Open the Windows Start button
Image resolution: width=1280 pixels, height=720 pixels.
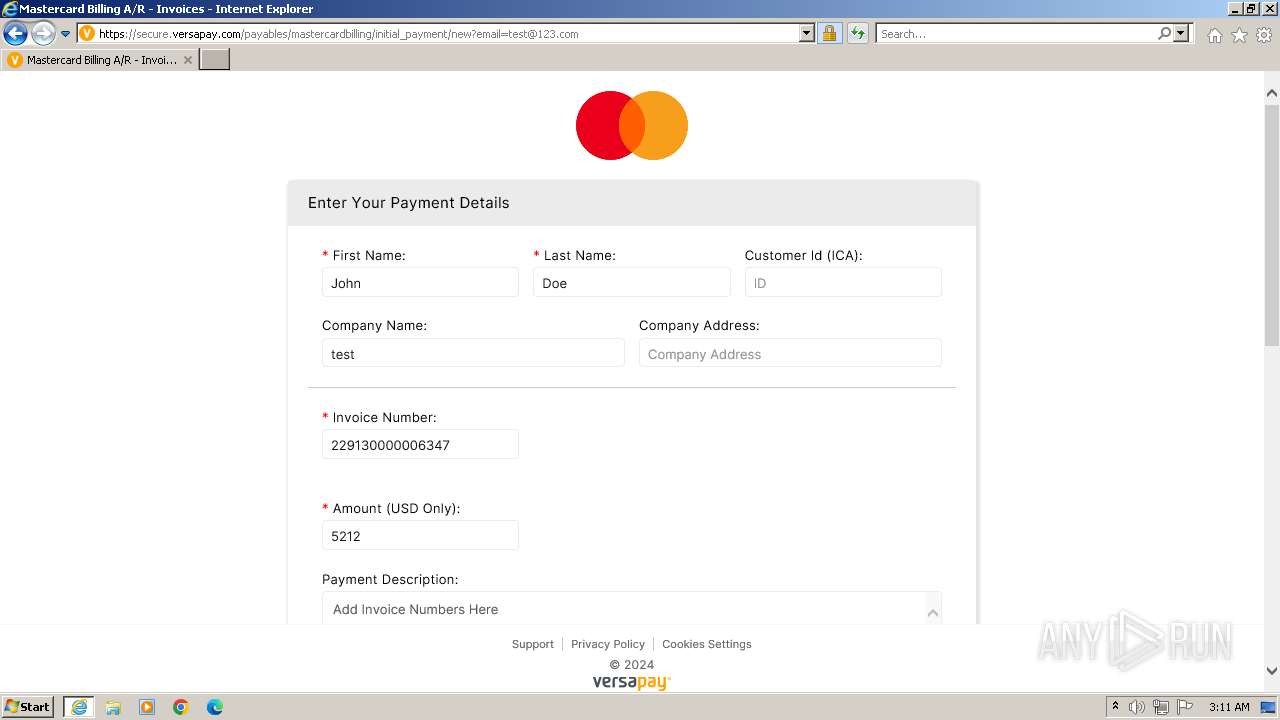[x=28, y=707]
